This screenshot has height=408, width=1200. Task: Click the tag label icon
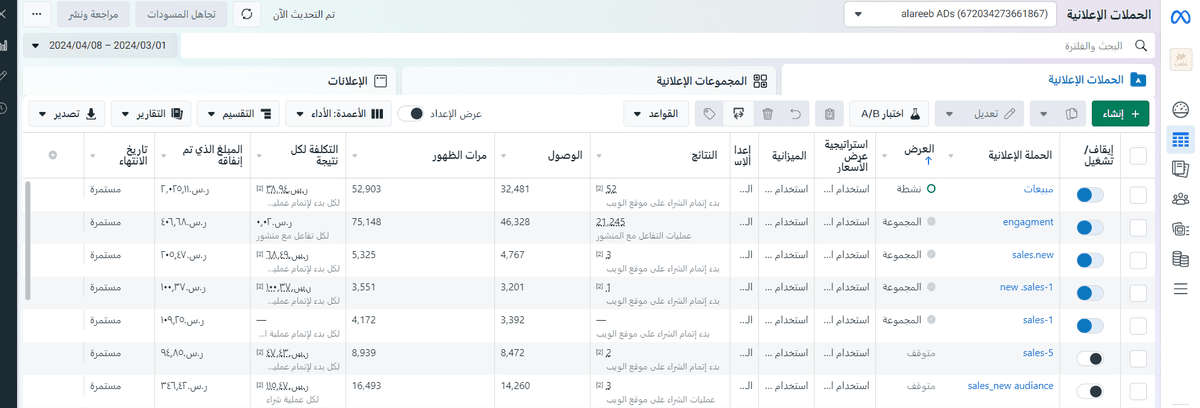709,114
